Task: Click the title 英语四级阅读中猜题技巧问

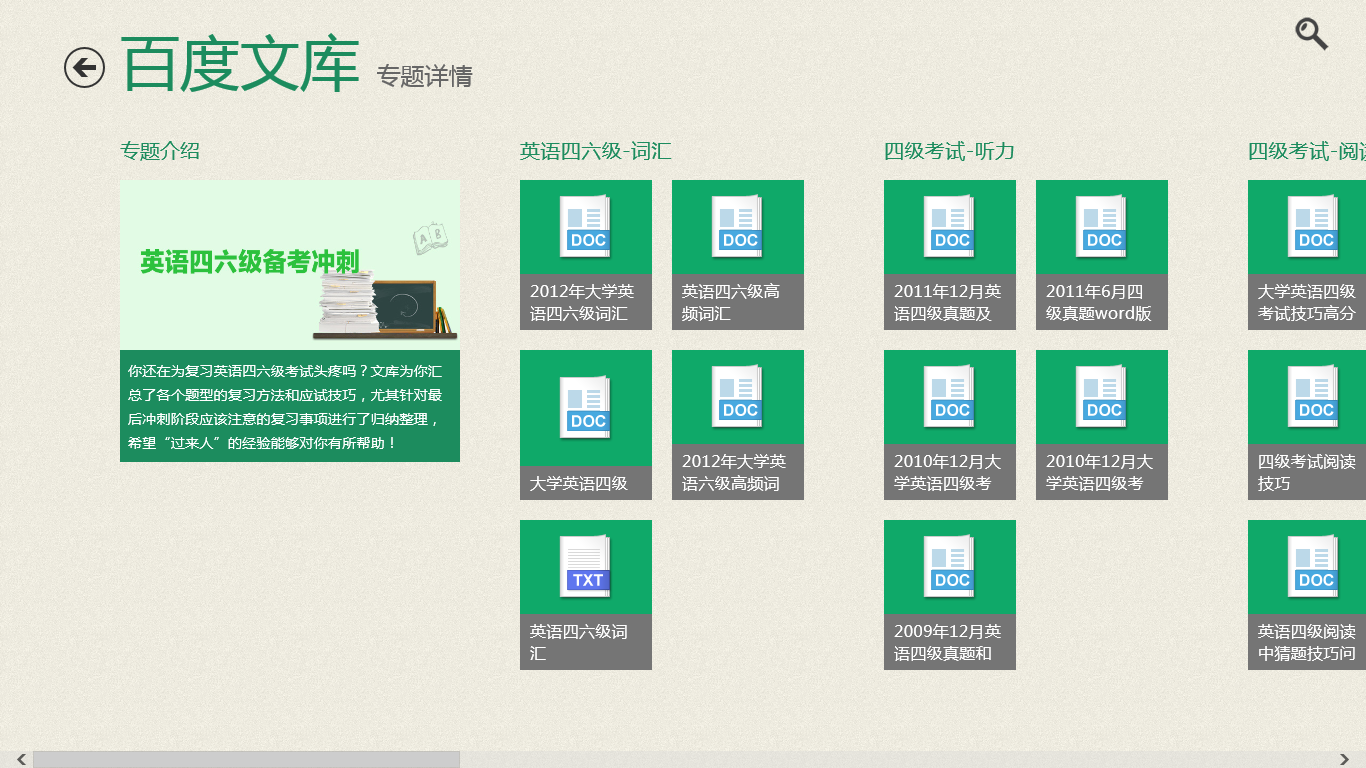Action: pyautogui.click(x=1307, y=642)
